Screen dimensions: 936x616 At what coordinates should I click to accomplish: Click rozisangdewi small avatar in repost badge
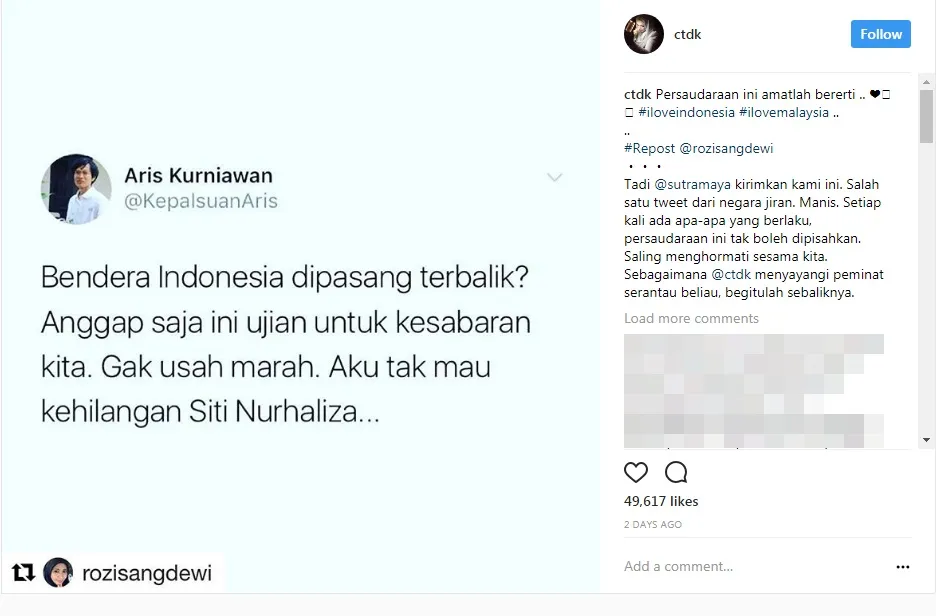[x=58, y=572]
